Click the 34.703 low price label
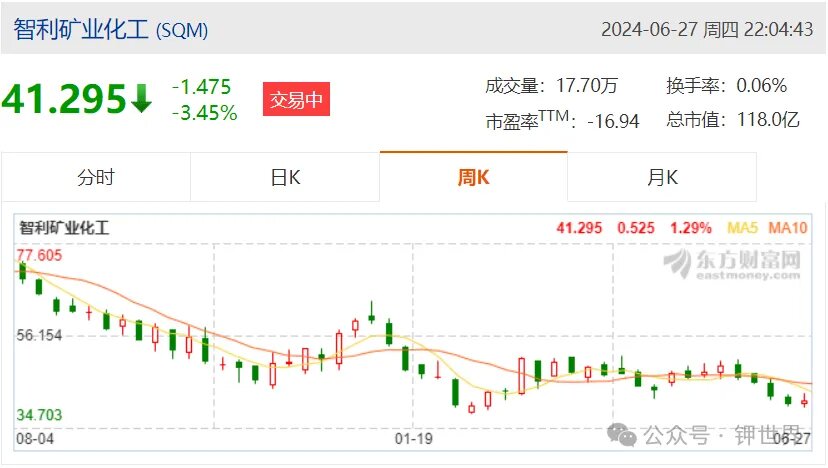 point(39,415)
